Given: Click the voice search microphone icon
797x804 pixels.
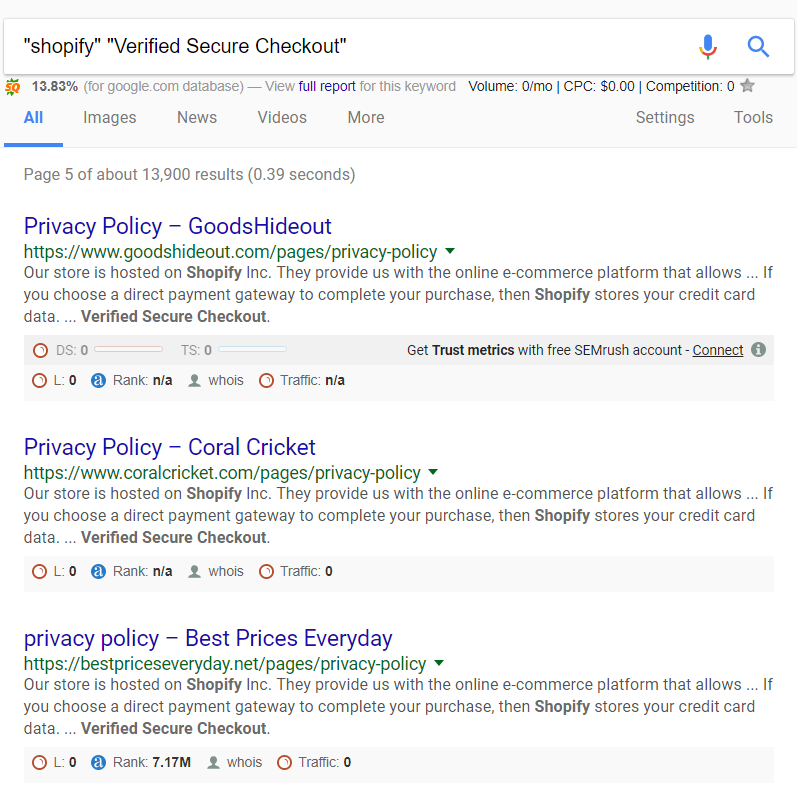Looking at the screenshot, I should point(708,47).
